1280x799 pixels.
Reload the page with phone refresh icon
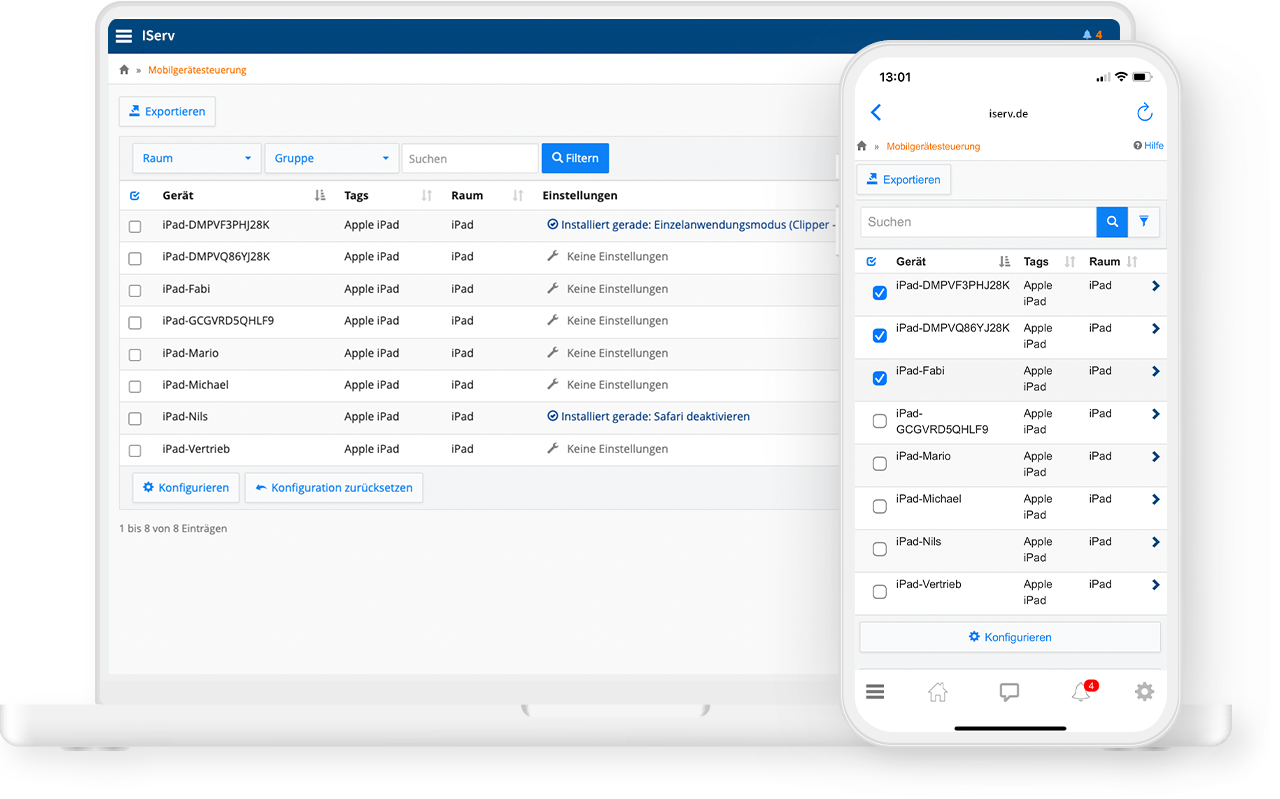click(x=1145, y=112)
